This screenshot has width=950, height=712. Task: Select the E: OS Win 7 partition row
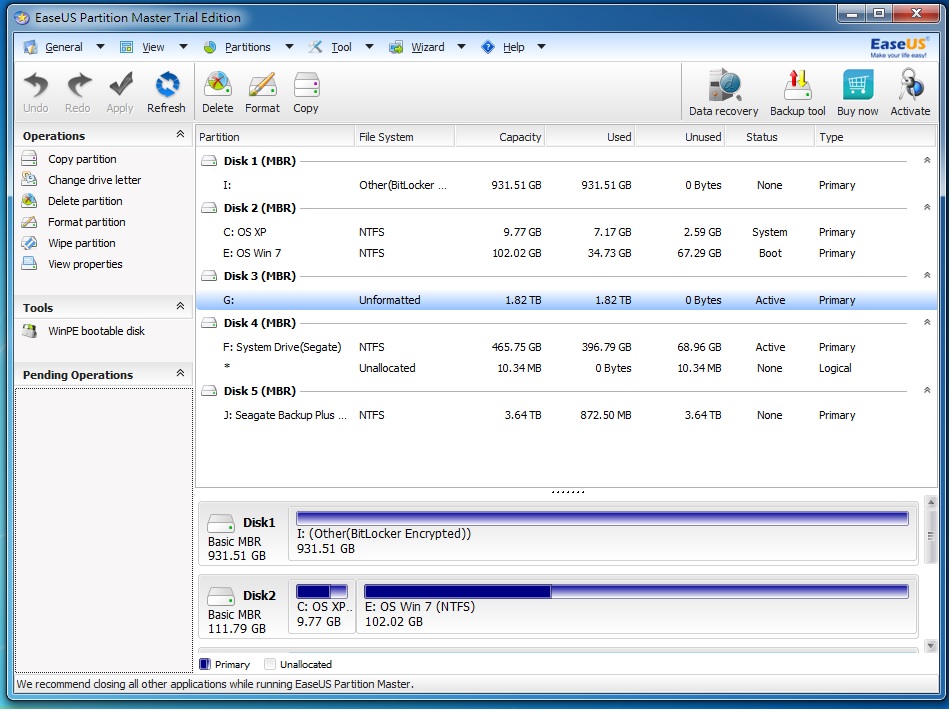click(566, 253)
